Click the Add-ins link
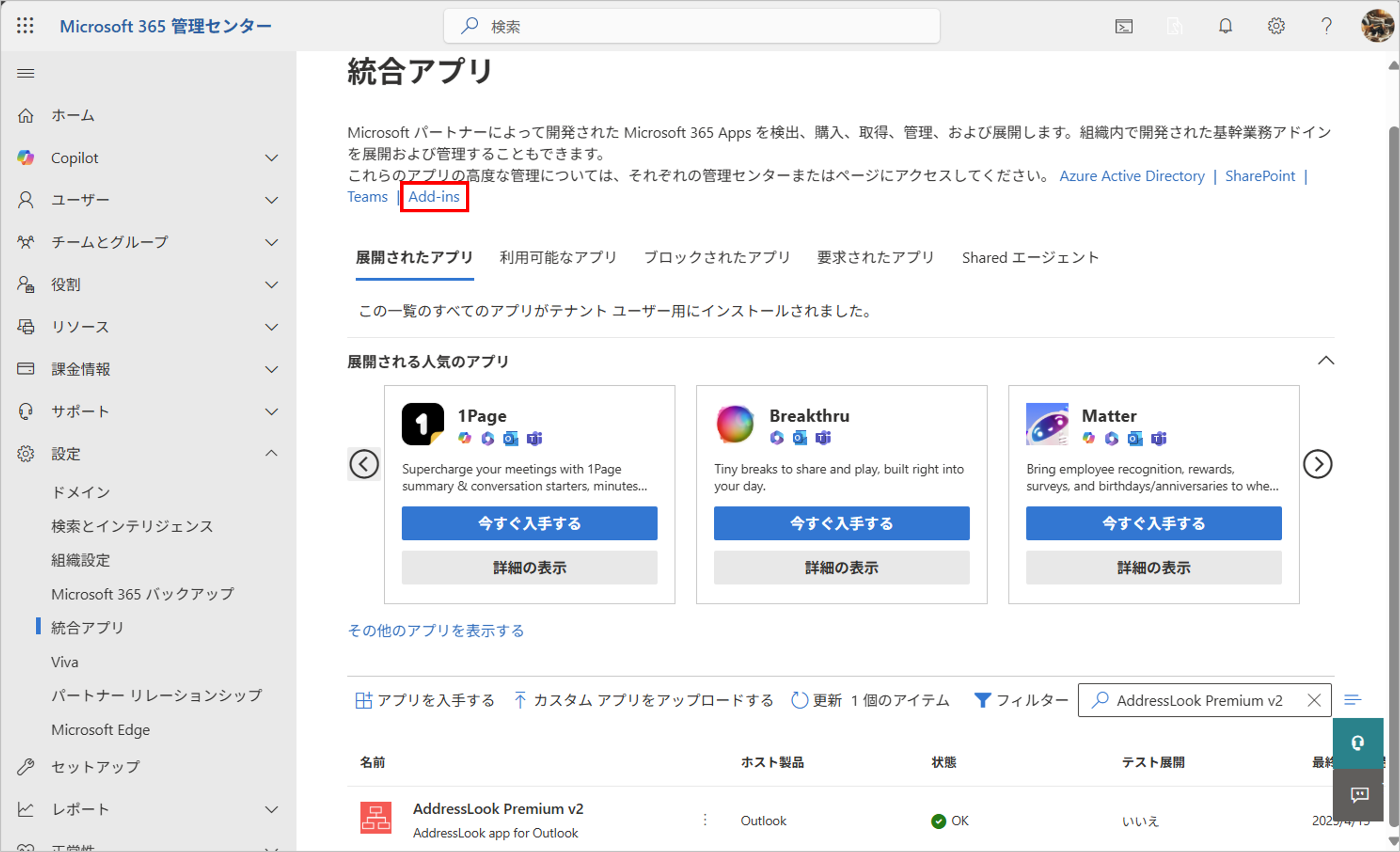 click(433, 197)
